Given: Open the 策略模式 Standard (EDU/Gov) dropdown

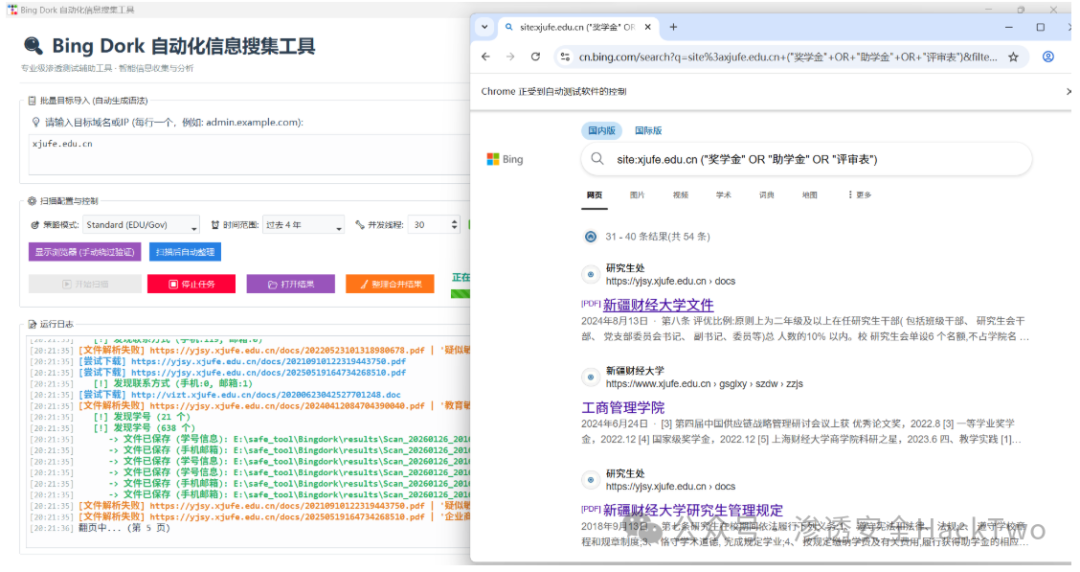Looking at the screenshot, I should coord(141,225).
